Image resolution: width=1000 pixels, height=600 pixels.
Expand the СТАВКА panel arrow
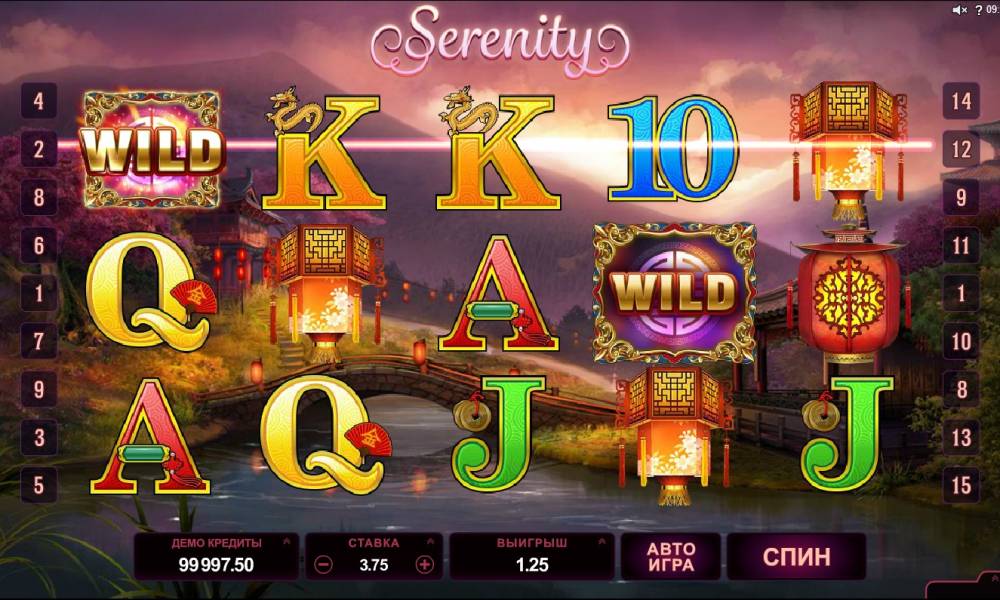click(x=430, y=541)
